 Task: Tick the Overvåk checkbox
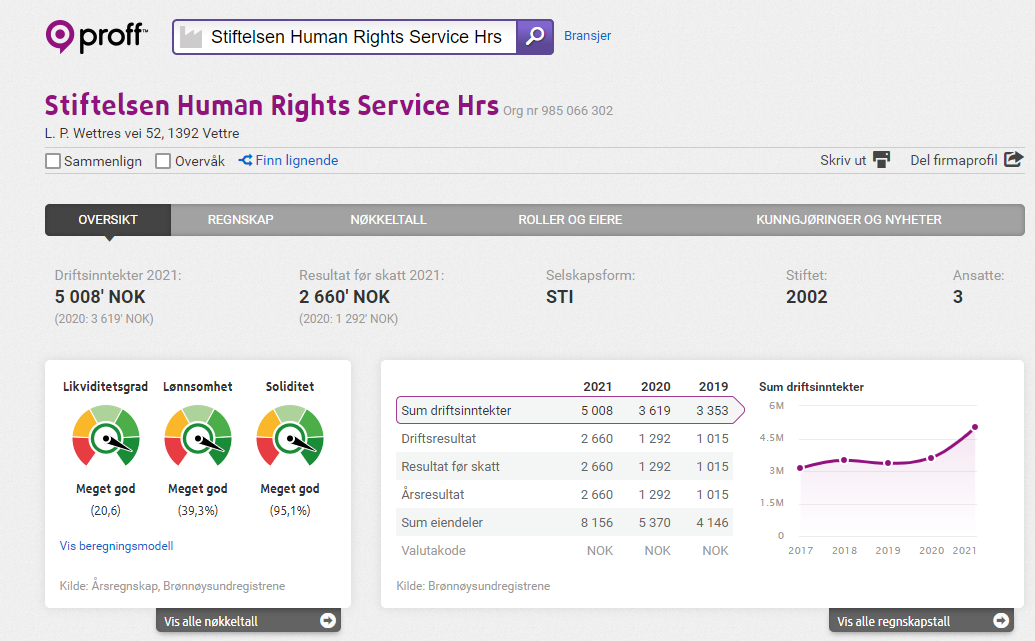point(163,161)
